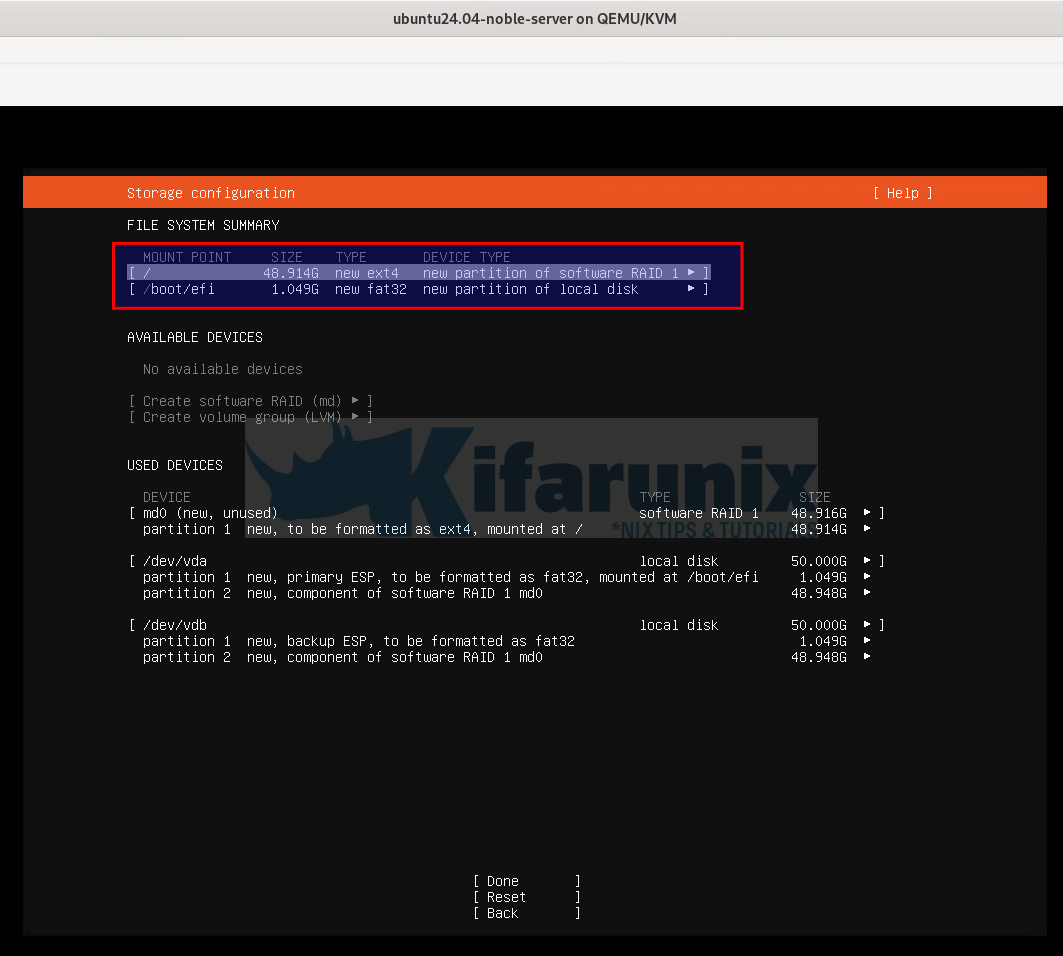Click the new fat32 type of /boot/efi
The height and width of the screenshot is (956, 1063).
coord(371,290)
